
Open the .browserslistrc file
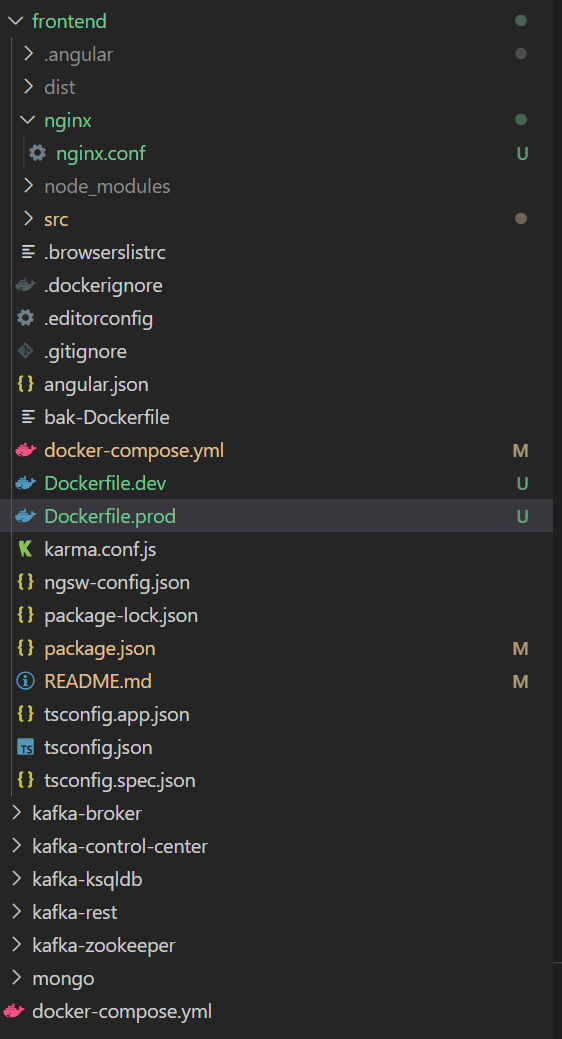105,252
